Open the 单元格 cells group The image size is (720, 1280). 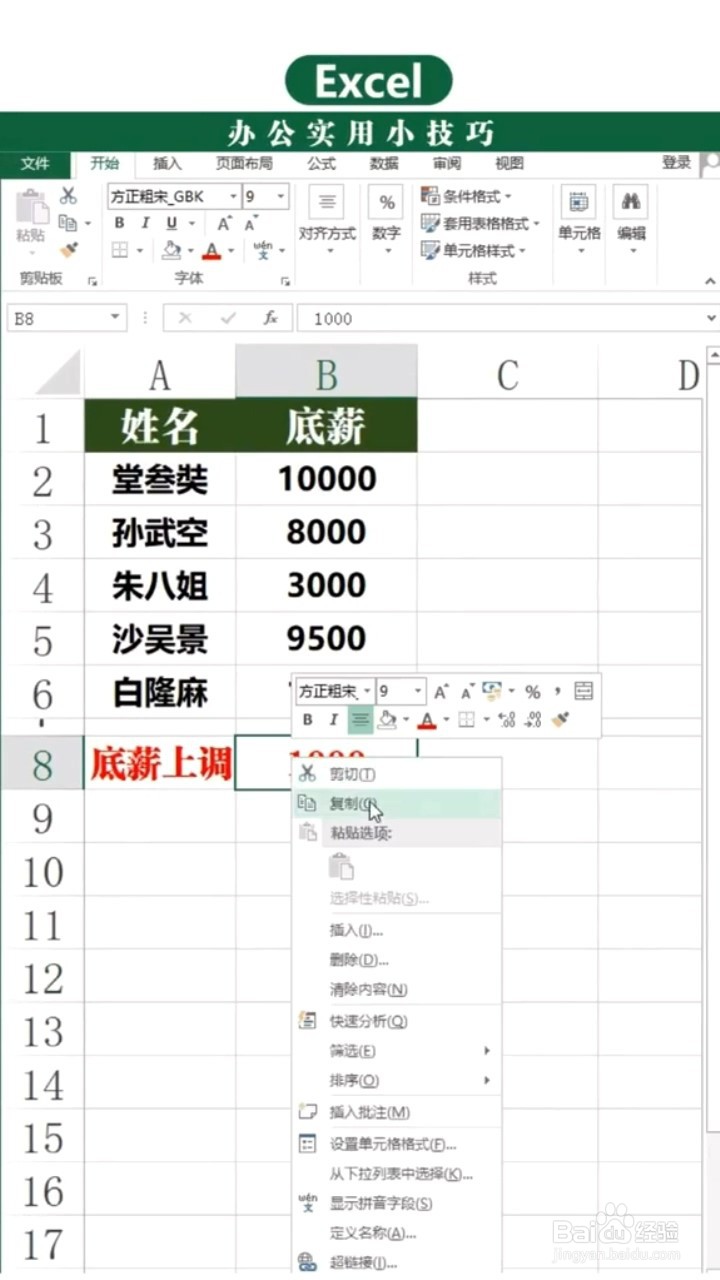pos(579,218)
